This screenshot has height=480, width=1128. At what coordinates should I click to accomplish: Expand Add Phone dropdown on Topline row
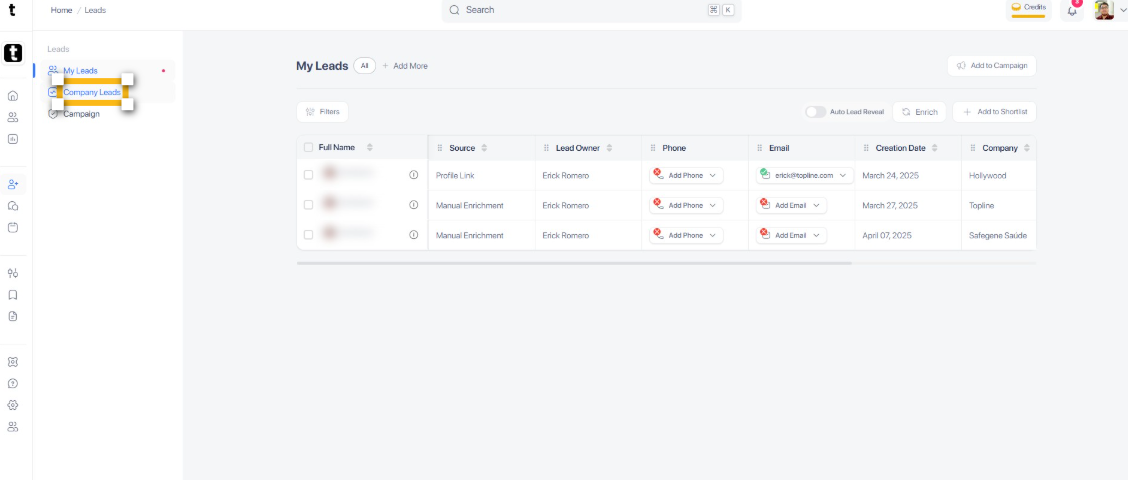[686, 205]
